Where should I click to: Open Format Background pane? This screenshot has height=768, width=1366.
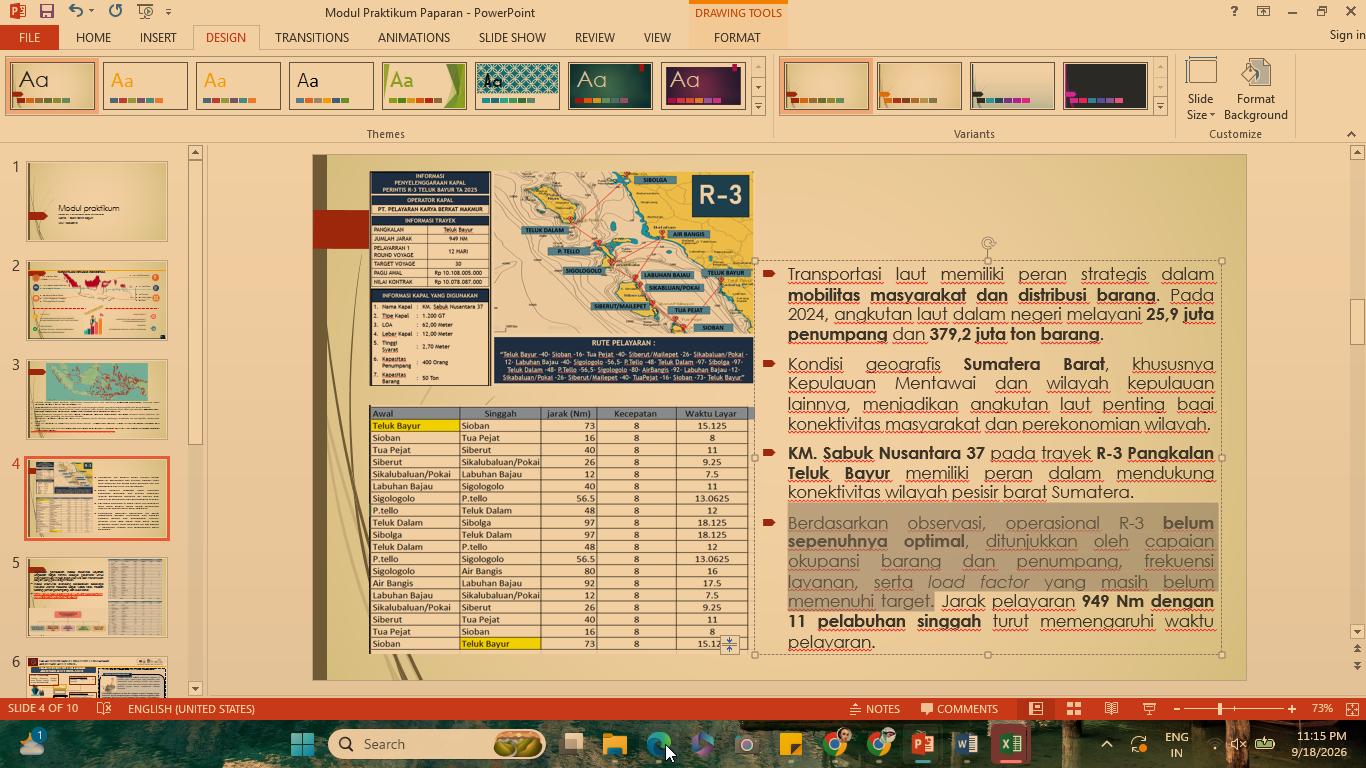[1255, 90]
